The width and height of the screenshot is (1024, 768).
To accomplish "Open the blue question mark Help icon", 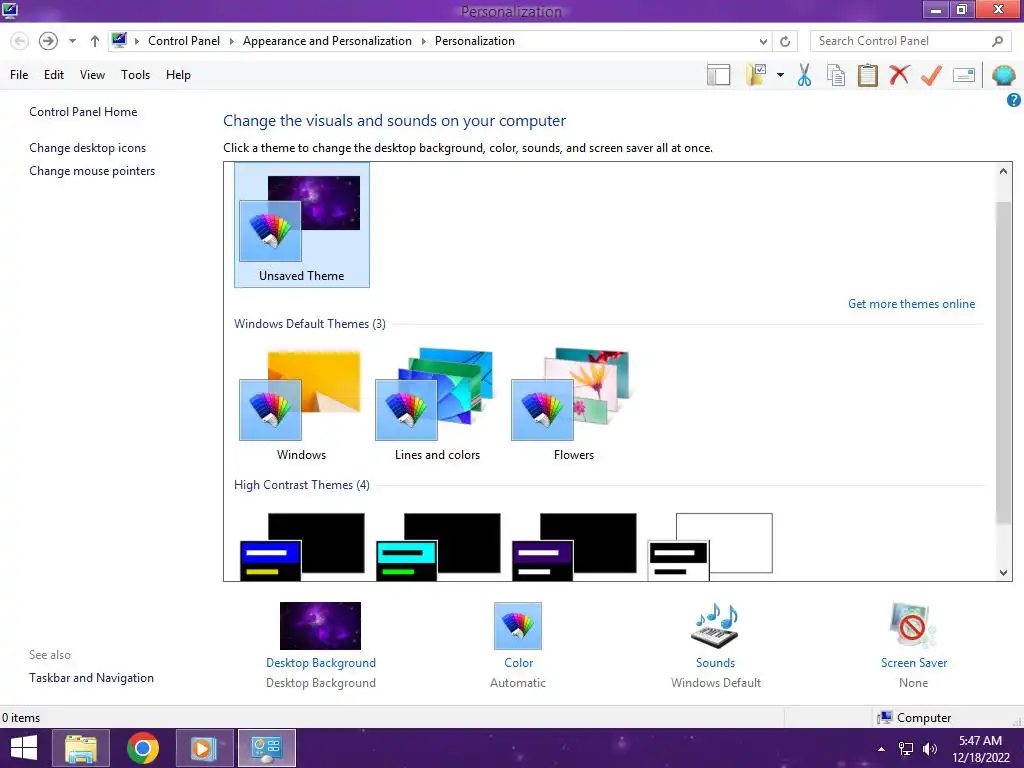I will click(1014, 100).
